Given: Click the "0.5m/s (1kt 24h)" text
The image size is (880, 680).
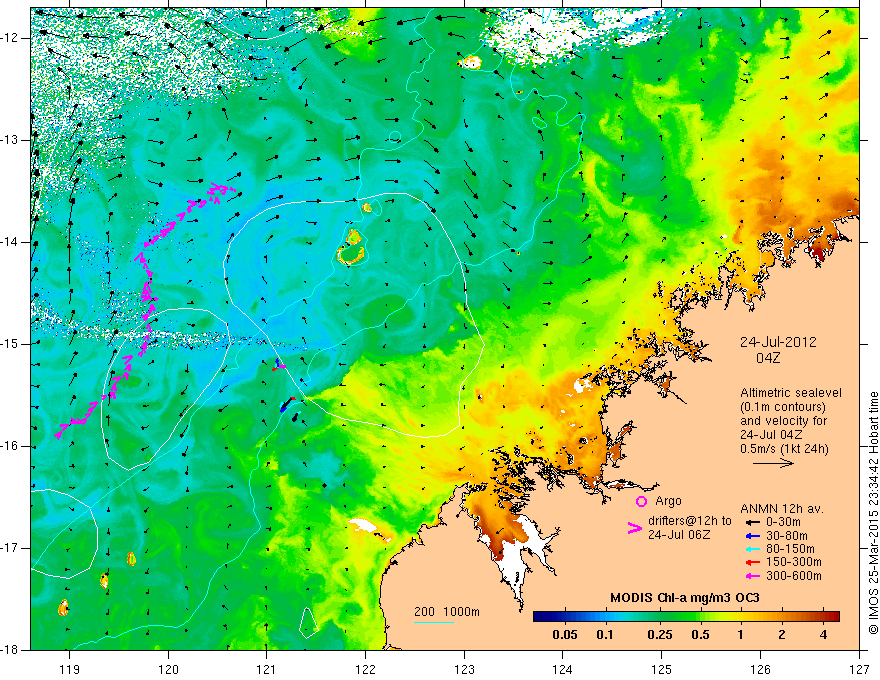Looking at the screenshot, I should click(x=784, y=448).
